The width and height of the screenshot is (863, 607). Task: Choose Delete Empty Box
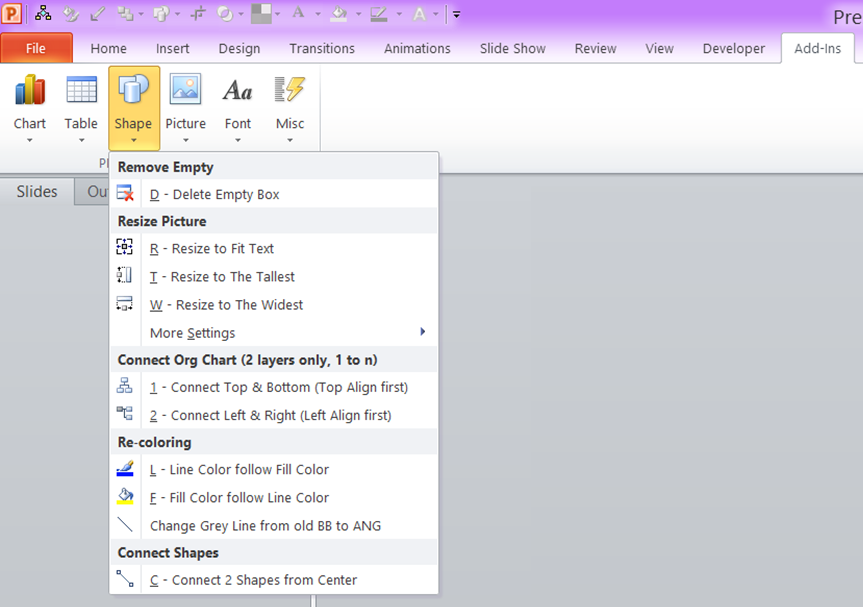214,194
